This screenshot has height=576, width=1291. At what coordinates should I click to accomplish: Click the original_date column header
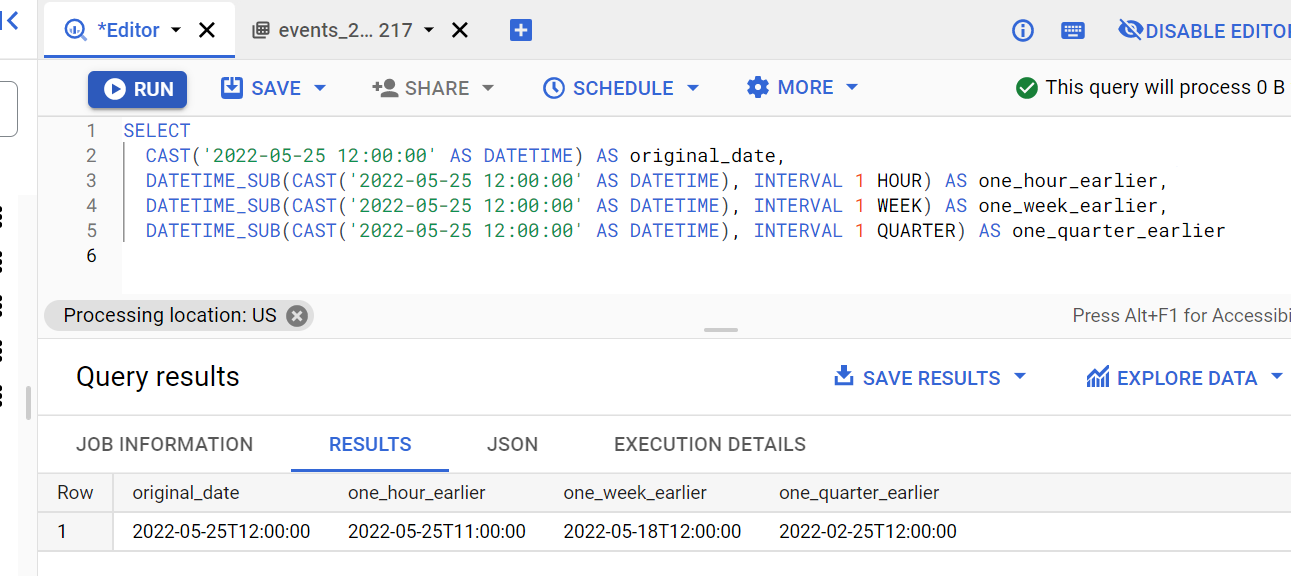click(x=186, y=492)
